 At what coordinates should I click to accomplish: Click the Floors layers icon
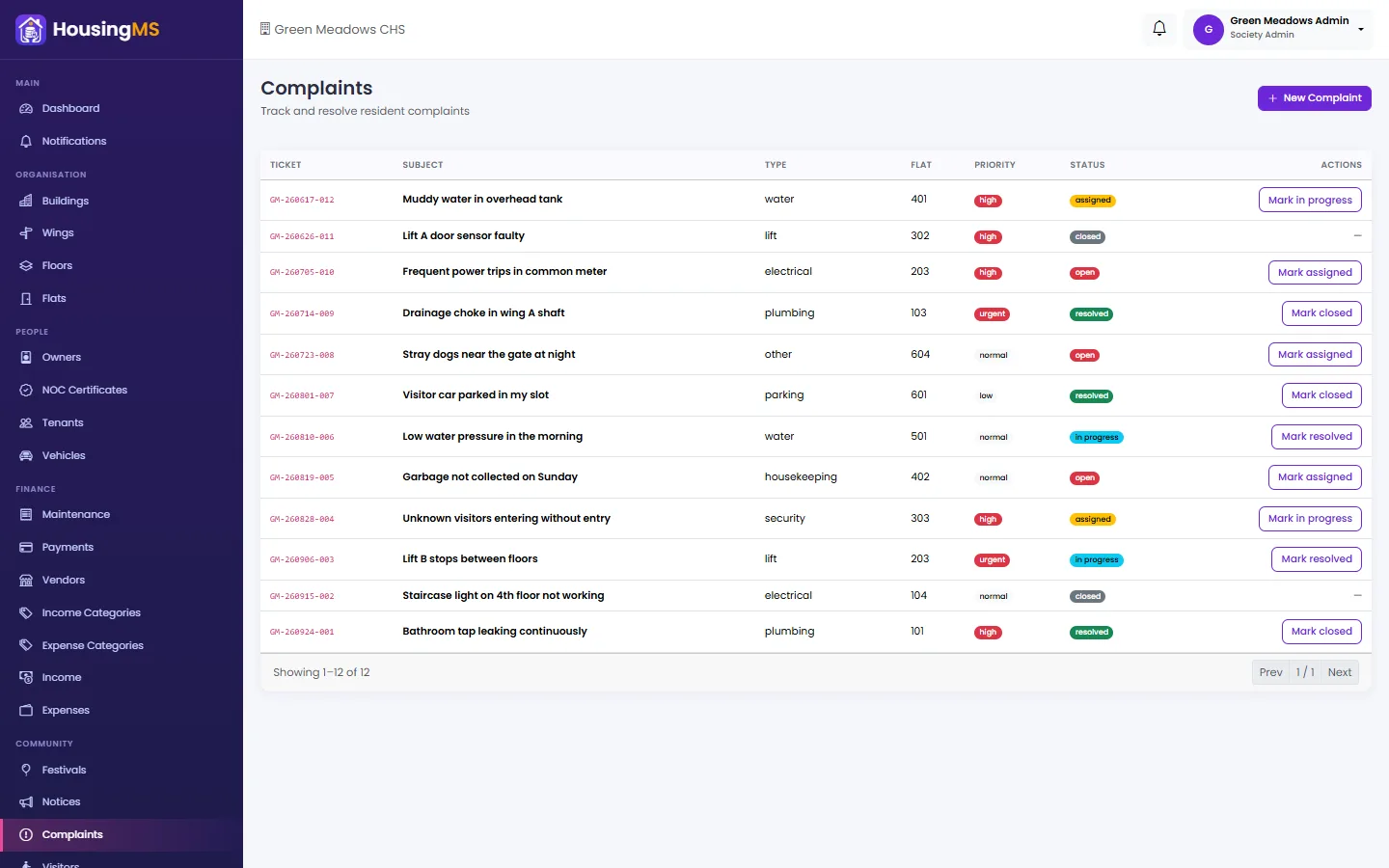tap(26, 266)
